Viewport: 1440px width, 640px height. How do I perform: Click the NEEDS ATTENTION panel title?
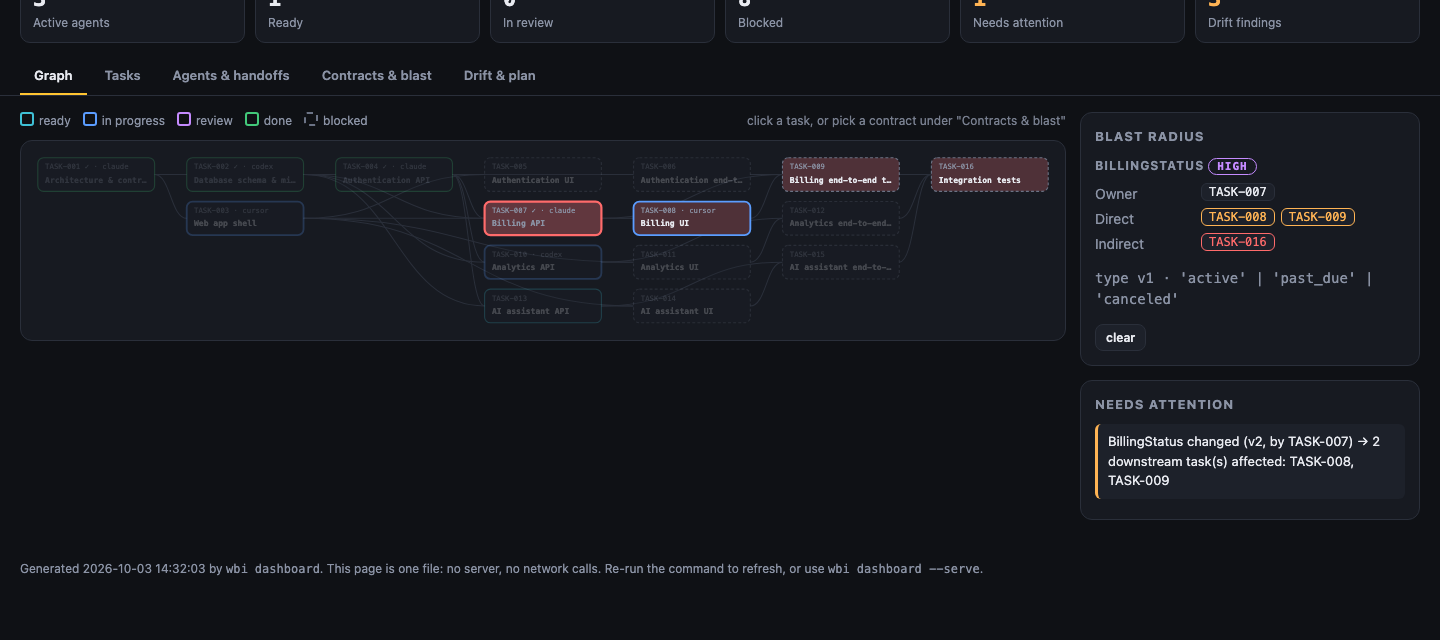(x=1164, y=405)
